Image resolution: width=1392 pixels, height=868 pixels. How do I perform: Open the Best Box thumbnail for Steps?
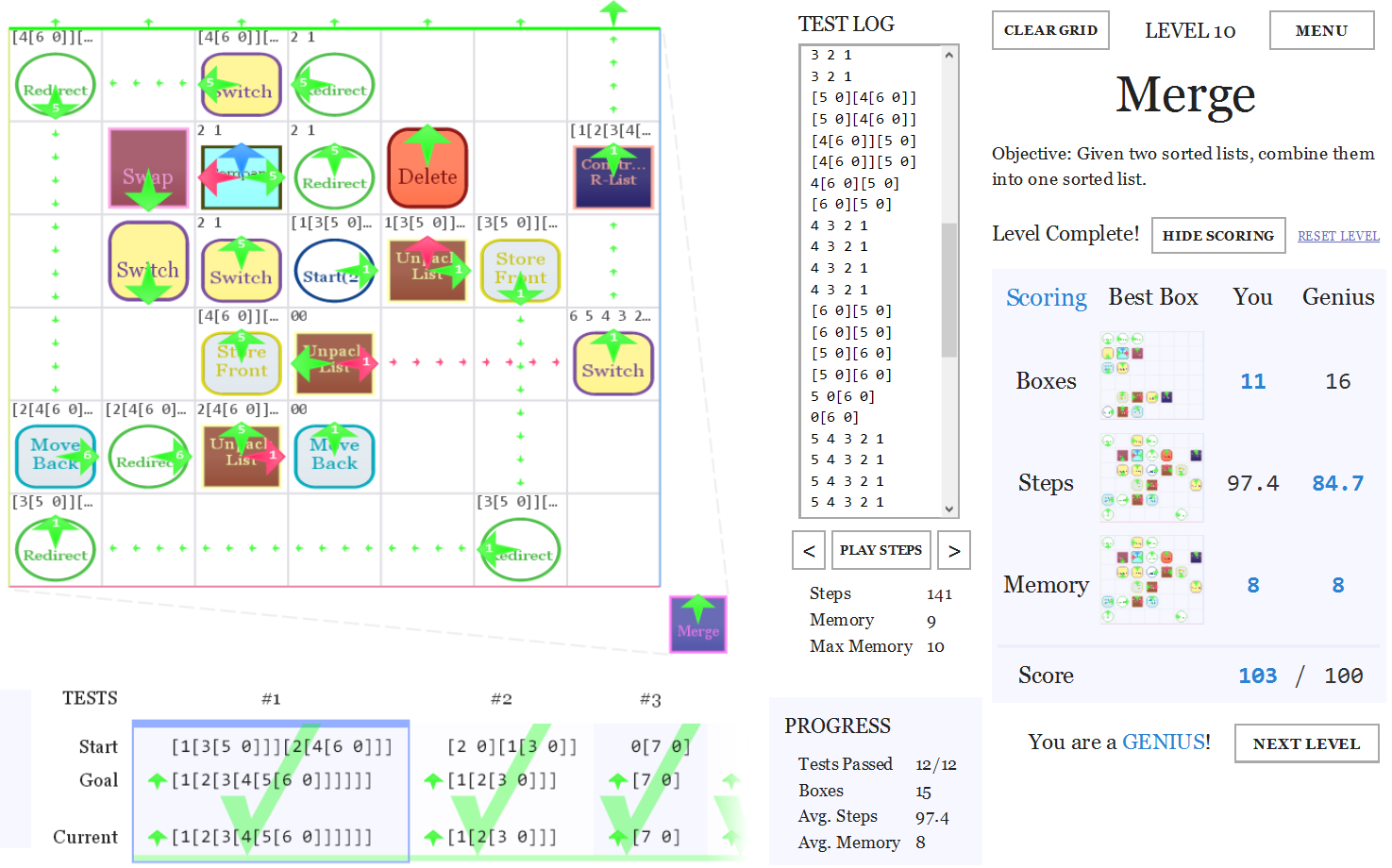coord(1151,478)
